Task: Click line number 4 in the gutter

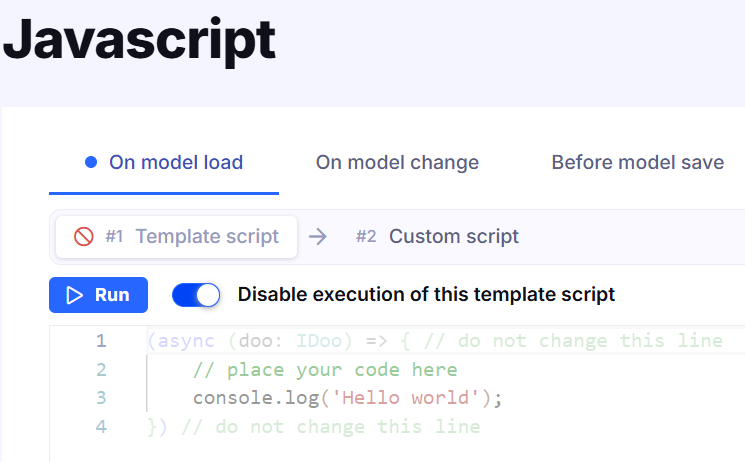Action: pyautogui.click(x=101, y=427)
